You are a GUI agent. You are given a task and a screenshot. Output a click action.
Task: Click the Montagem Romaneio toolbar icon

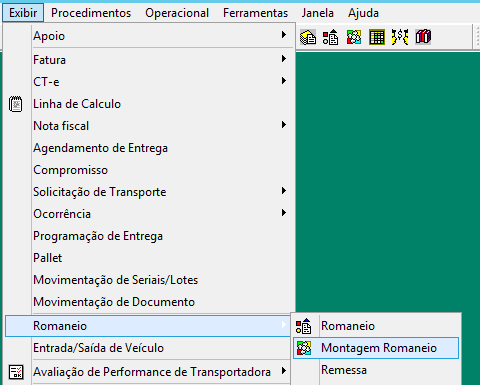pos(354,37)
